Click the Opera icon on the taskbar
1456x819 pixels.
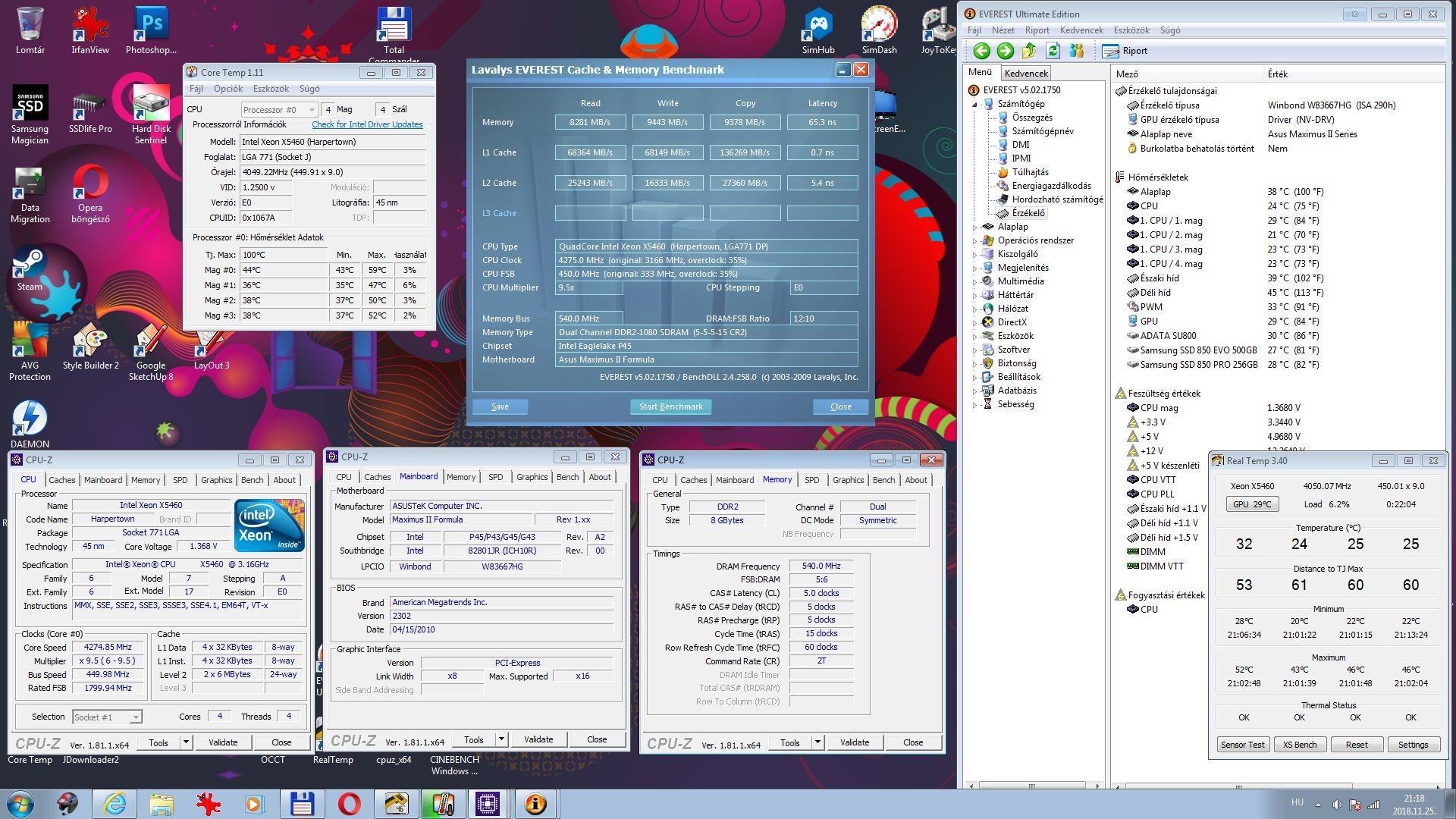click(349, 803)
